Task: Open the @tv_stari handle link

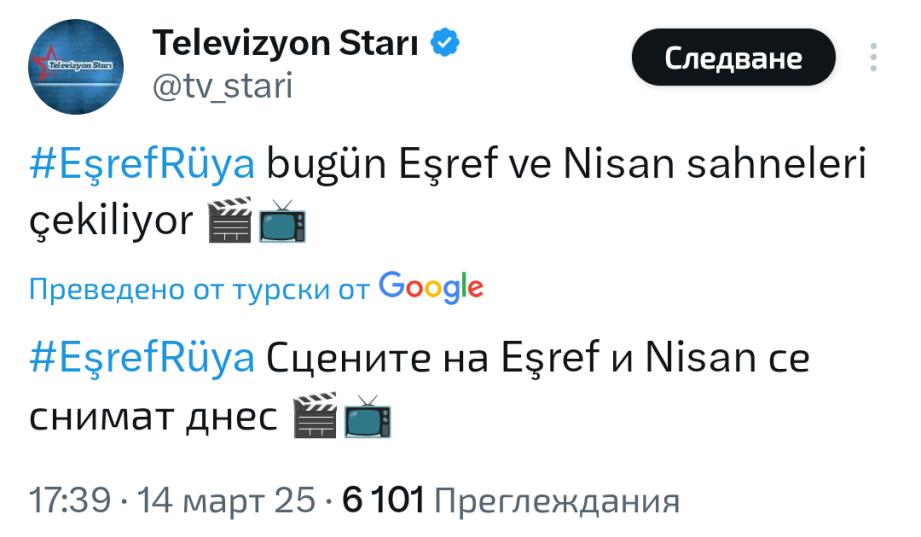Action: tap(222, 87)
